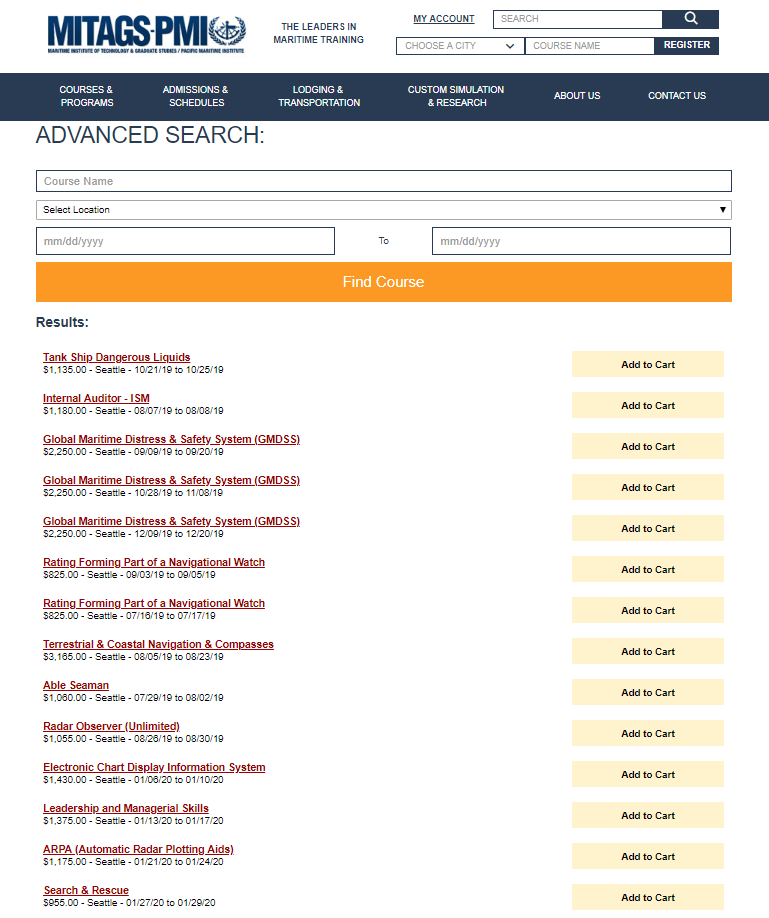Open the Courses & Programs menu

[x=86, y=96]
